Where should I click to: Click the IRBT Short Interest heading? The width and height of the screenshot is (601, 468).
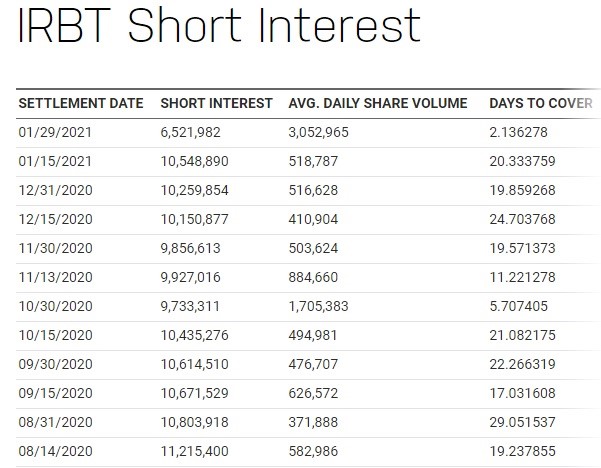coord(219,26)
